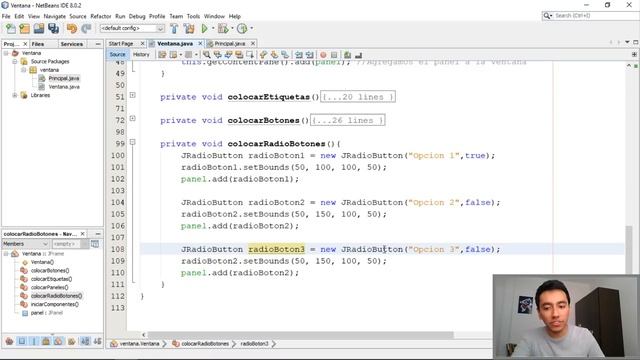Expand the Libraries node in Projects tree
The height and width of the screenshot is (360, 640).
14,95
